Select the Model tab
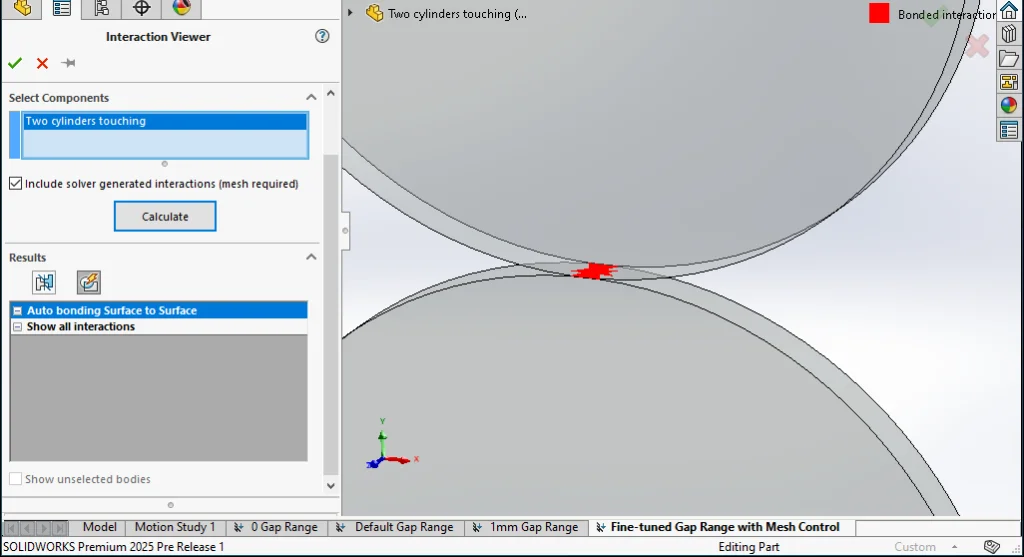Screen dimensions: 1024x557 pyautogui.click(x=99, y=527)
